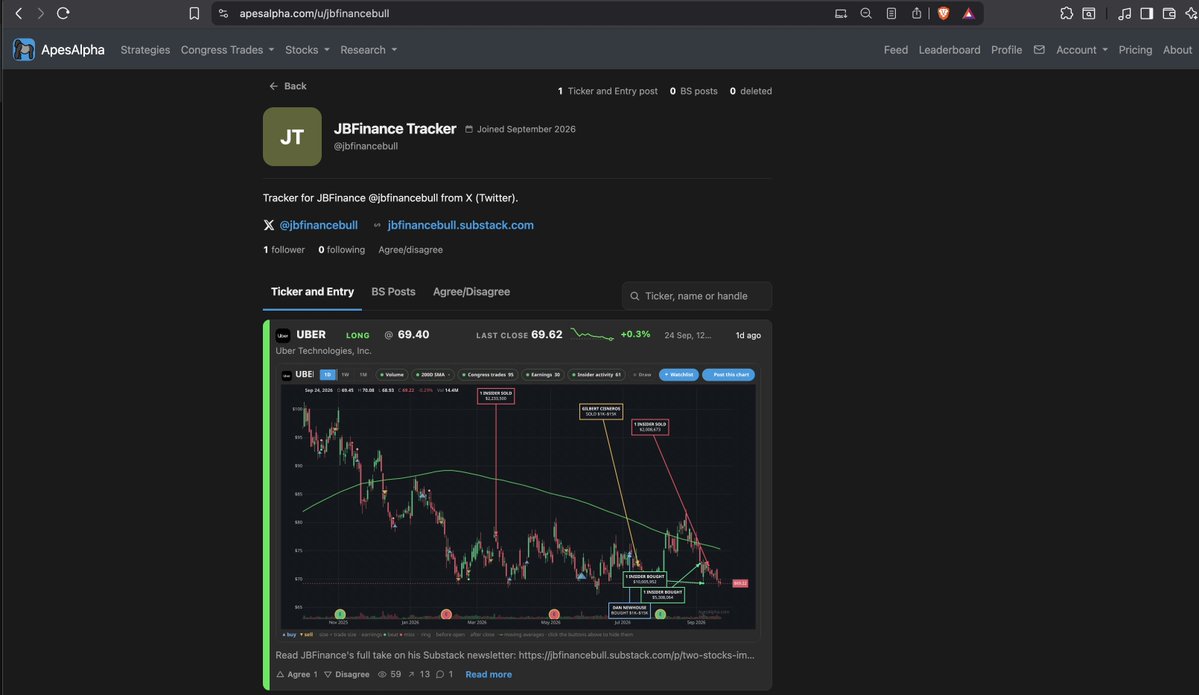Click the zoom magnifier icon in address bar
The width and height of the screenshot is (1199, 695).
[x=866, y=13]
